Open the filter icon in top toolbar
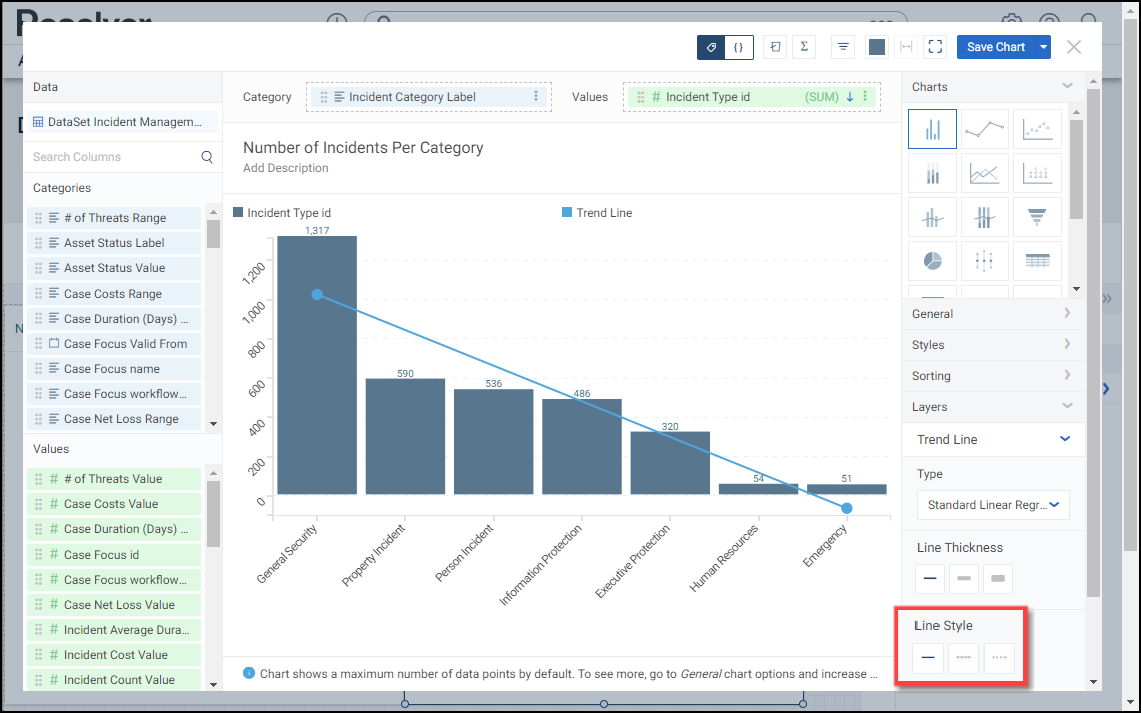Image resolution: width=1141 pixels, height=713 pixels. (x=843, y=47)
